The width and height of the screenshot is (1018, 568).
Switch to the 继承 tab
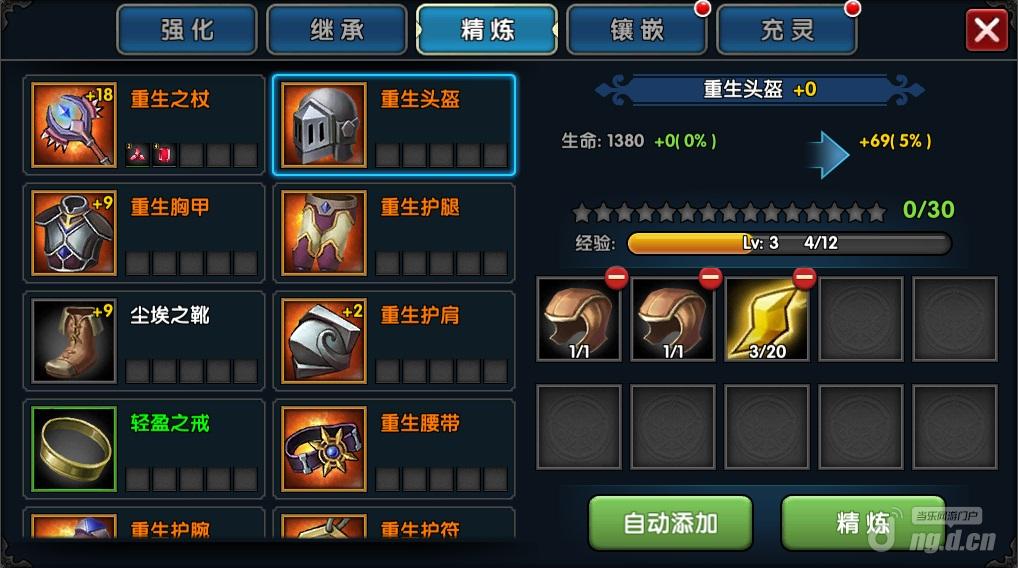click(337, 30)
